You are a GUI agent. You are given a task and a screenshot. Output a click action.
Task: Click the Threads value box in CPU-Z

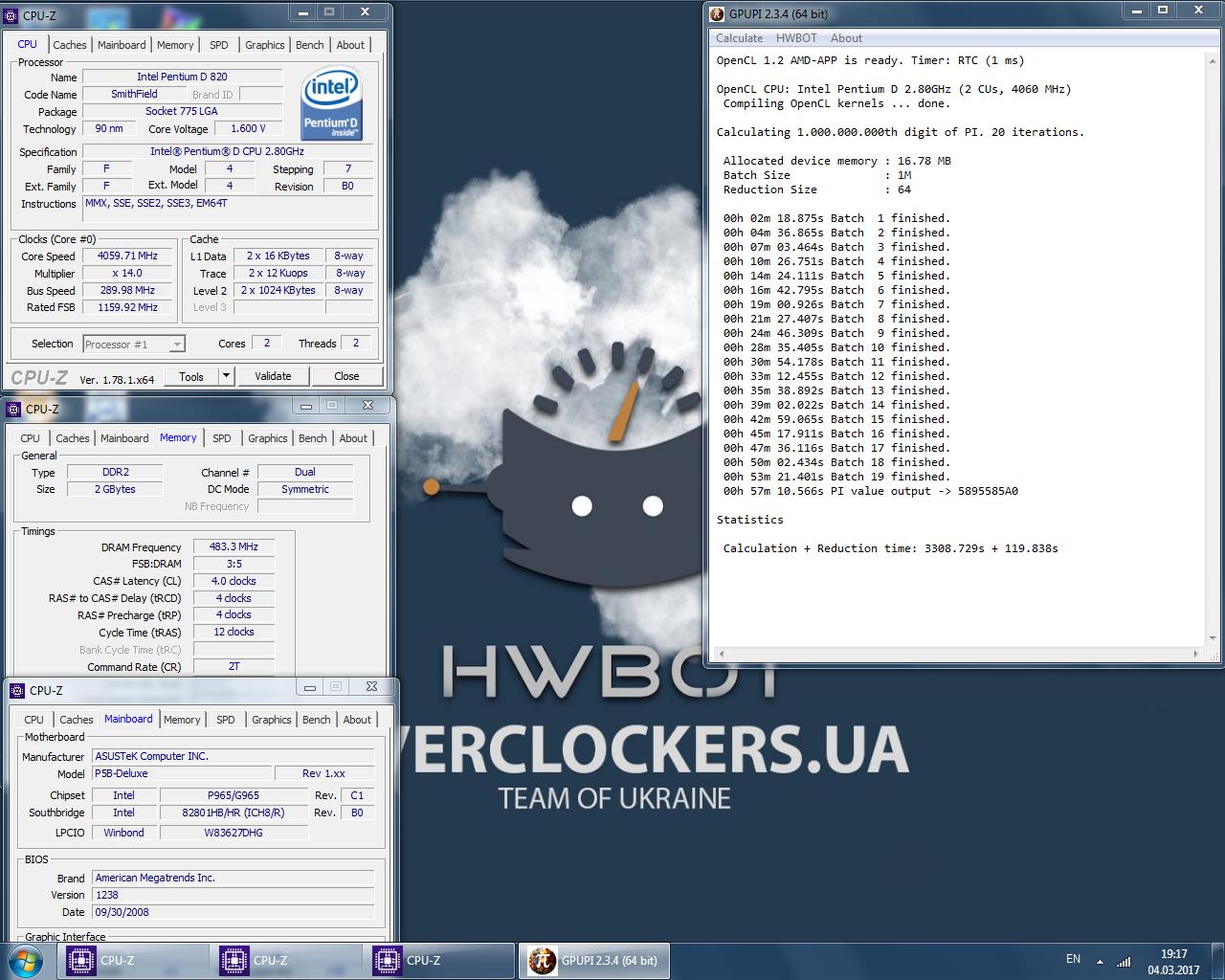[x=356, y=343]
